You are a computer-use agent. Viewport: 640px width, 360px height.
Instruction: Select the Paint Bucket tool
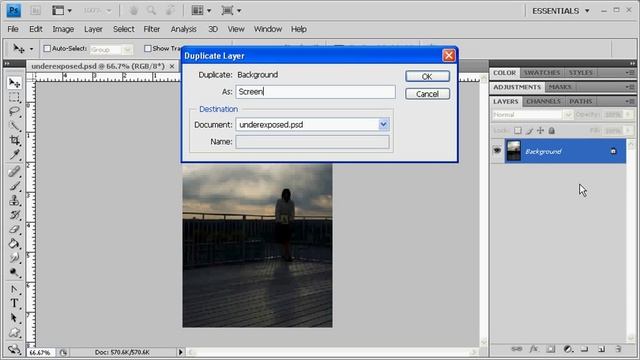(14, 244)
